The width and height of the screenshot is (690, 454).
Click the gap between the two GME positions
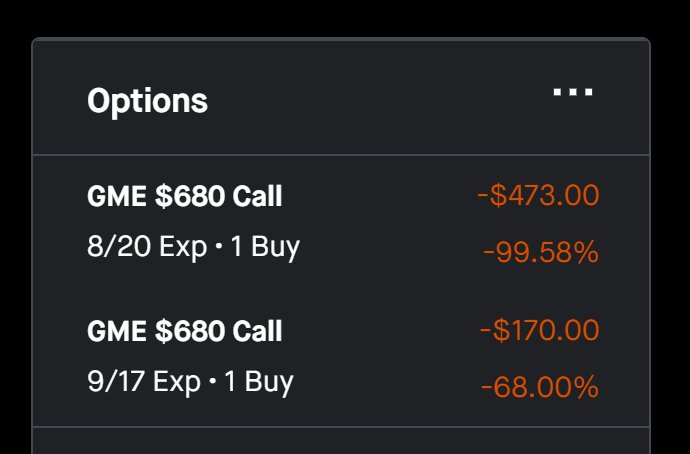(x=341, y=291)
